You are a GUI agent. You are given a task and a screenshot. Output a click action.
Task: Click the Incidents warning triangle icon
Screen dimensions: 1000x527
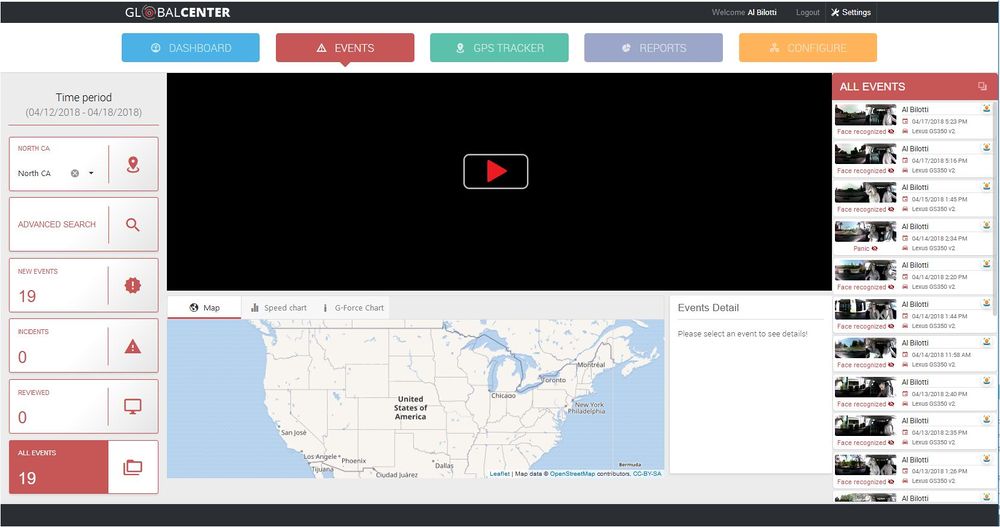pyautogui.click(x=133, y=346)
